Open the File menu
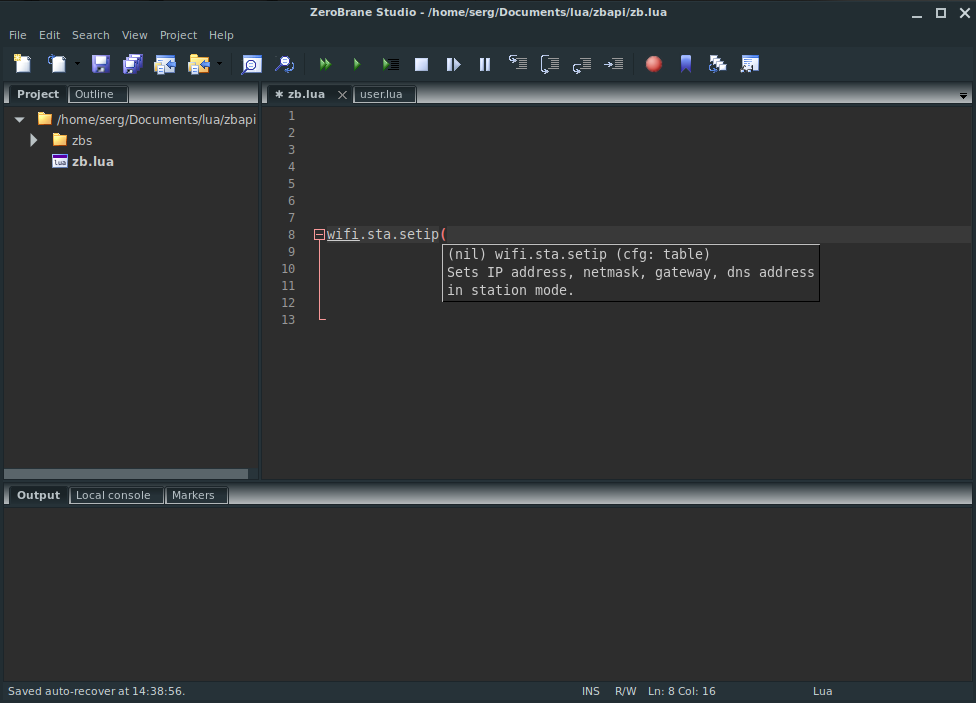Image resolution: width=976 pixels, height=703 pixels. (17, 35)
